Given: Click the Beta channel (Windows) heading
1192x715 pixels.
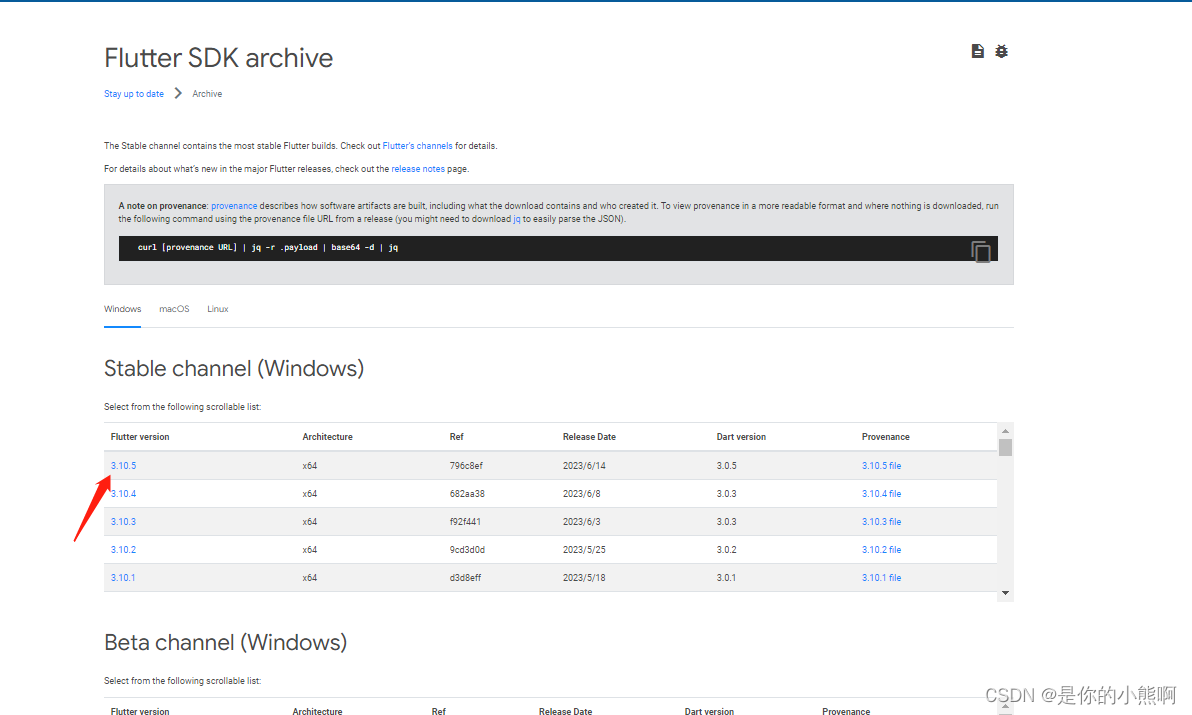Looking at the screenshot, I should (226, 643).
